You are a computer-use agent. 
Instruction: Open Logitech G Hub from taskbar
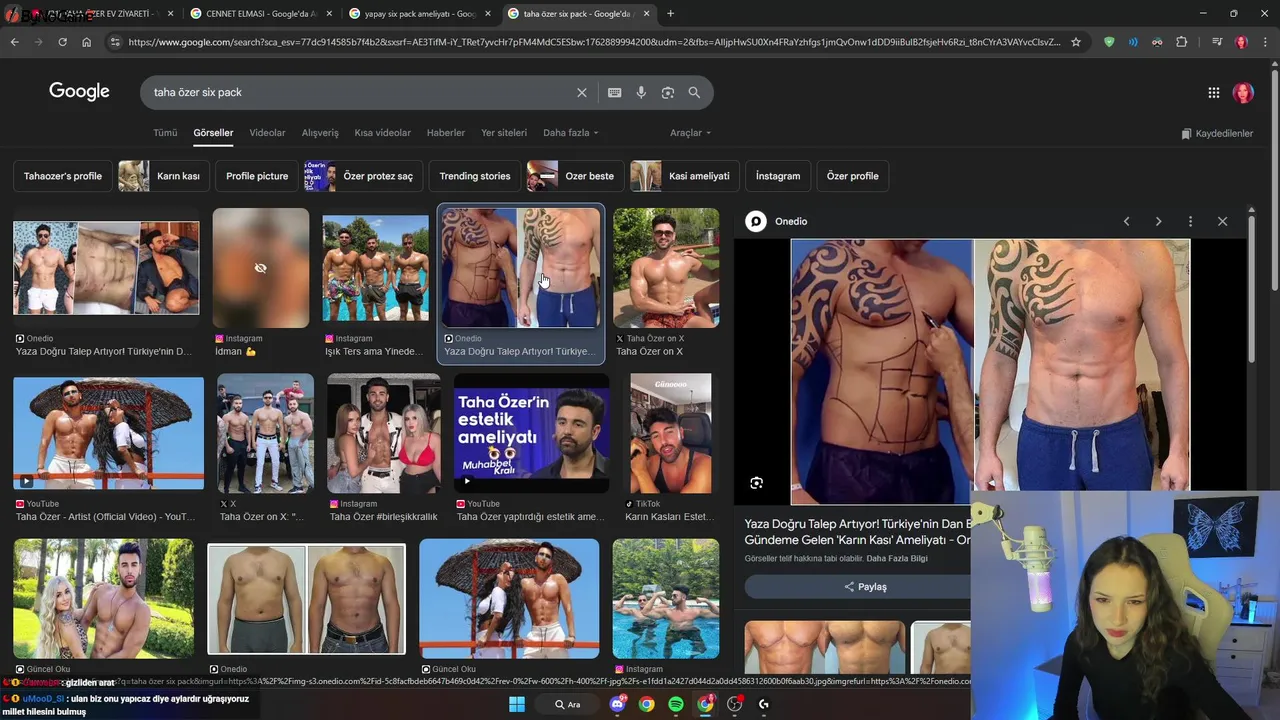764,704
